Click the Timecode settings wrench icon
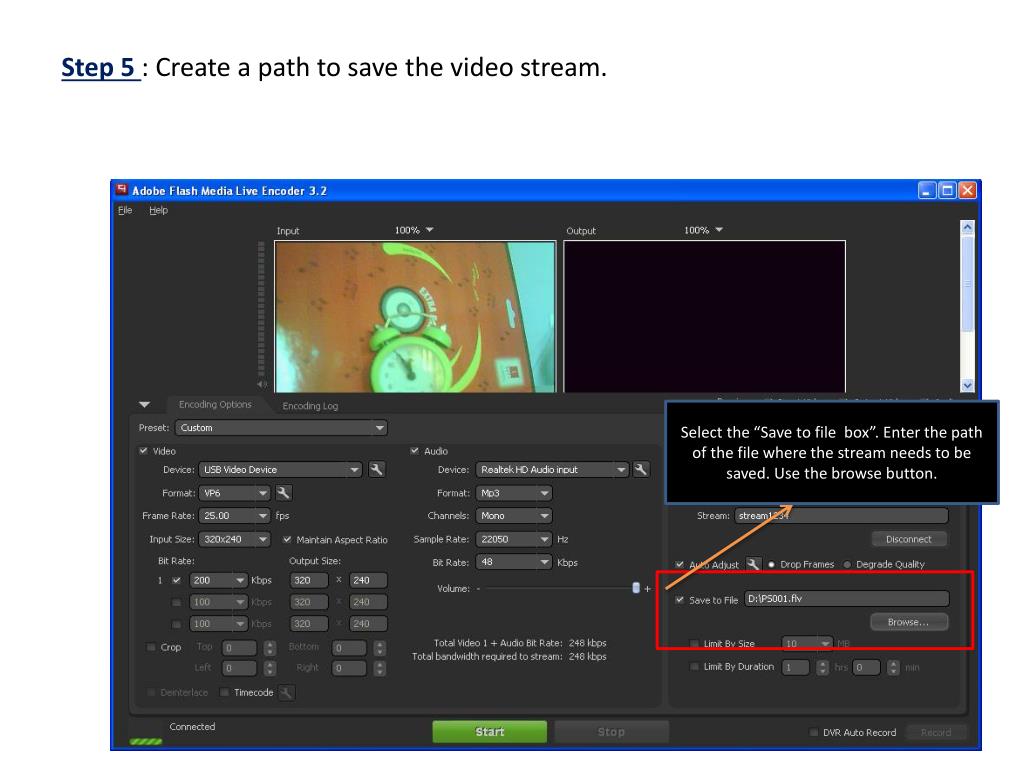This screenshot has height=768, width=1024. click(287, 692)
